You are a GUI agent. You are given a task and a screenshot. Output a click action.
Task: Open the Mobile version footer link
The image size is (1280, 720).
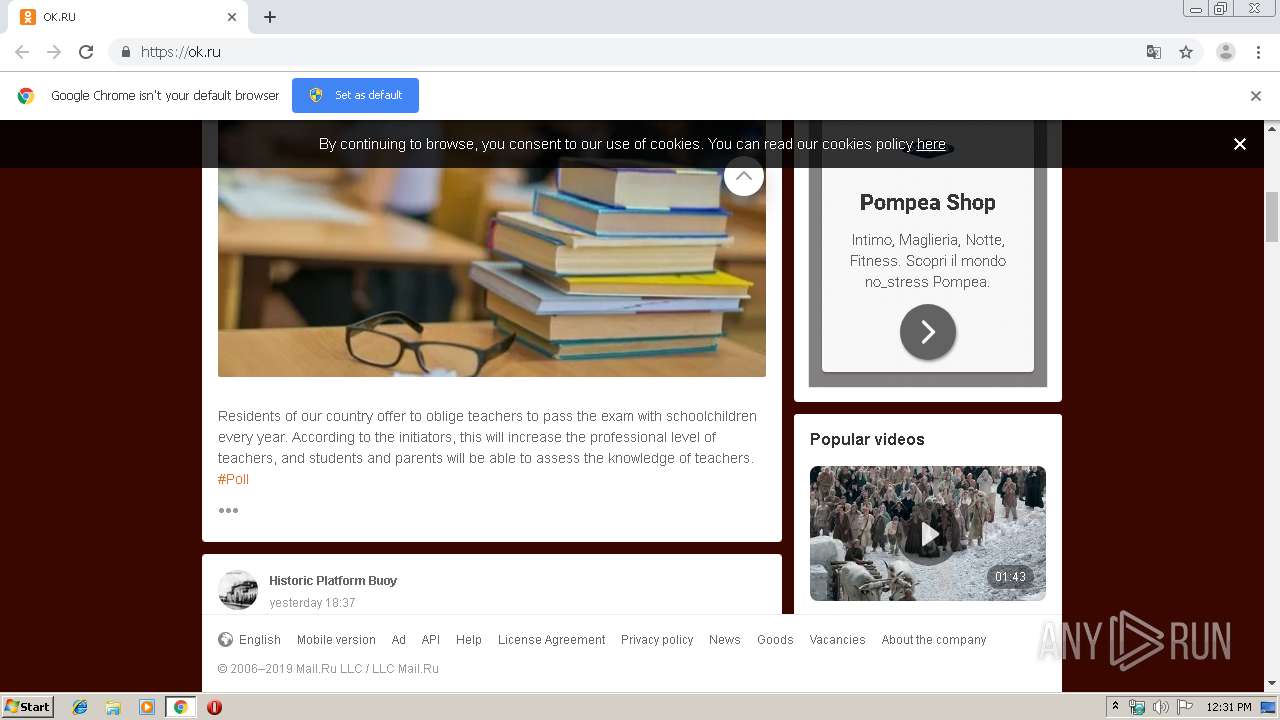click(336, 640)
